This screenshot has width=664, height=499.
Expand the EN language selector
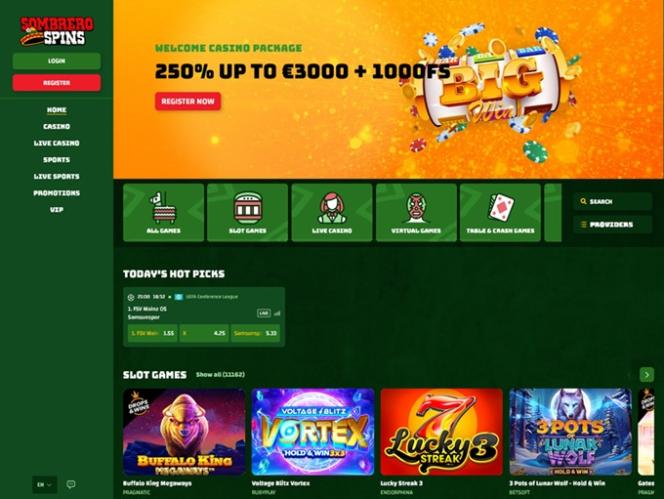(44, 485)
